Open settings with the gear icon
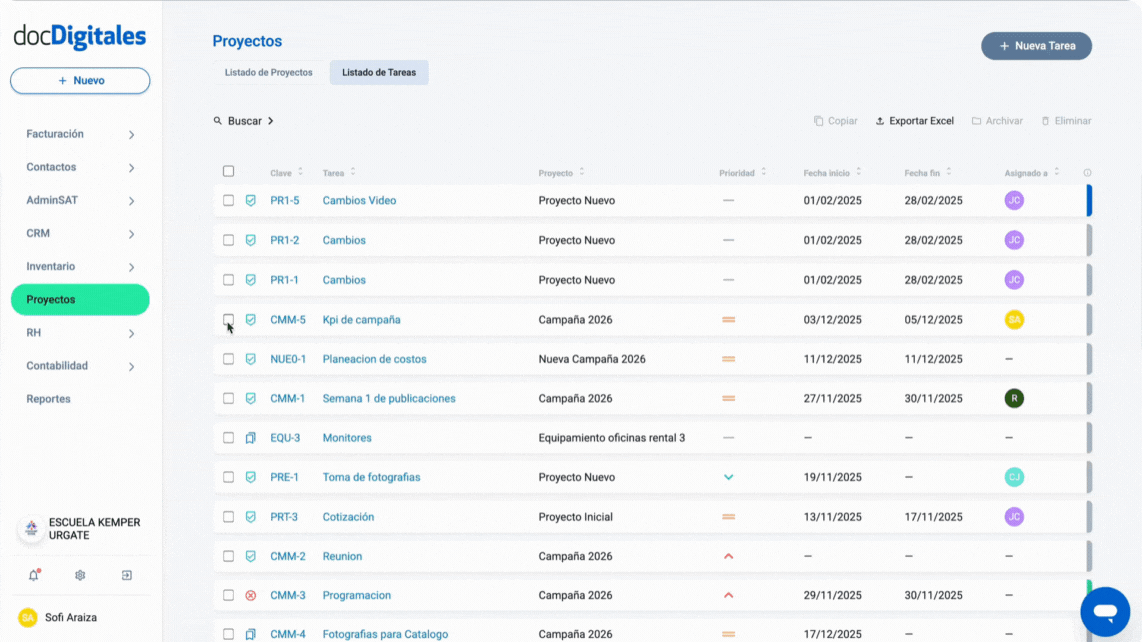This screenshot has height=642, width=1142. (79, 575)
